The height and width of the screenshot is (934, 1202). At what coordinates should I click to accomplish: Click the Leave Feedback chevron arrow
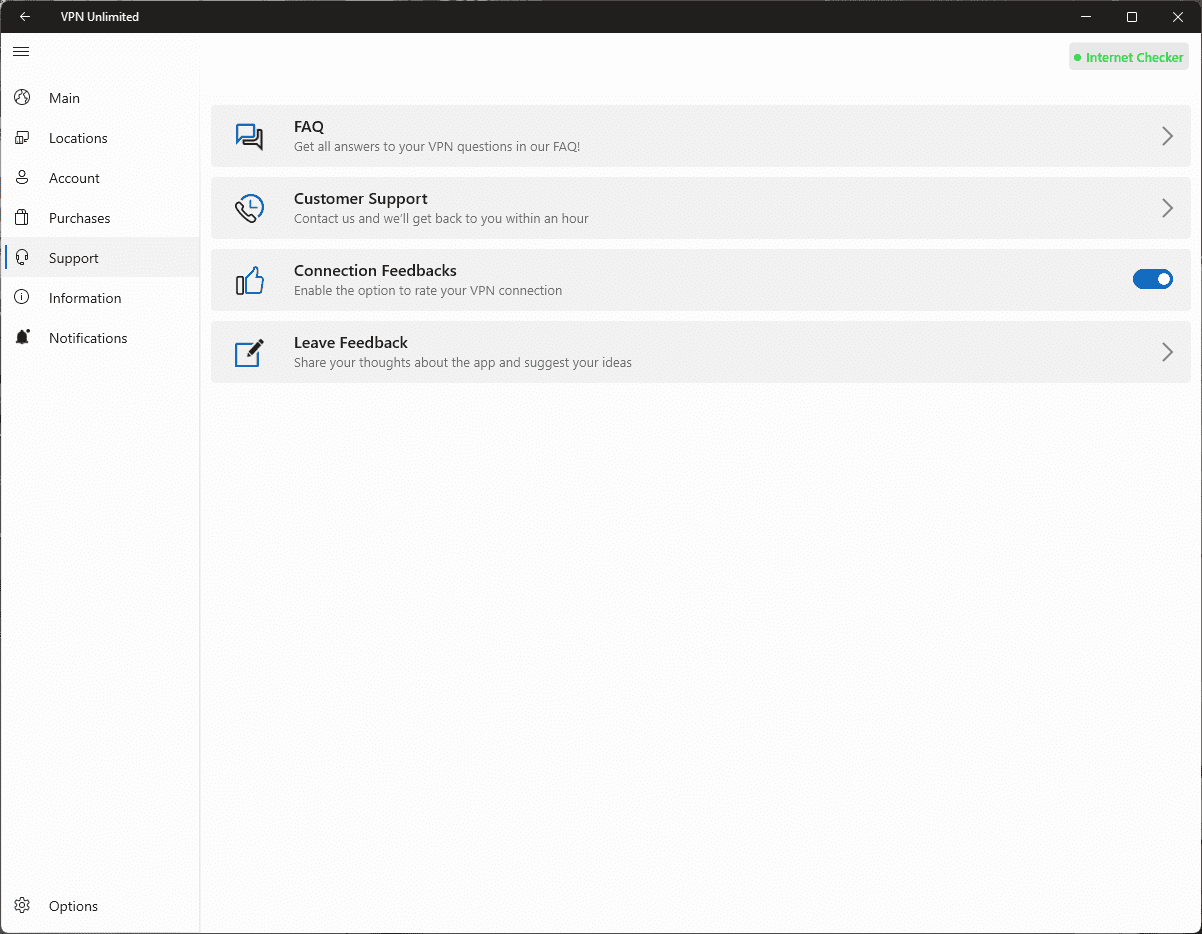pyautogui.click(x=1167, y=352)
